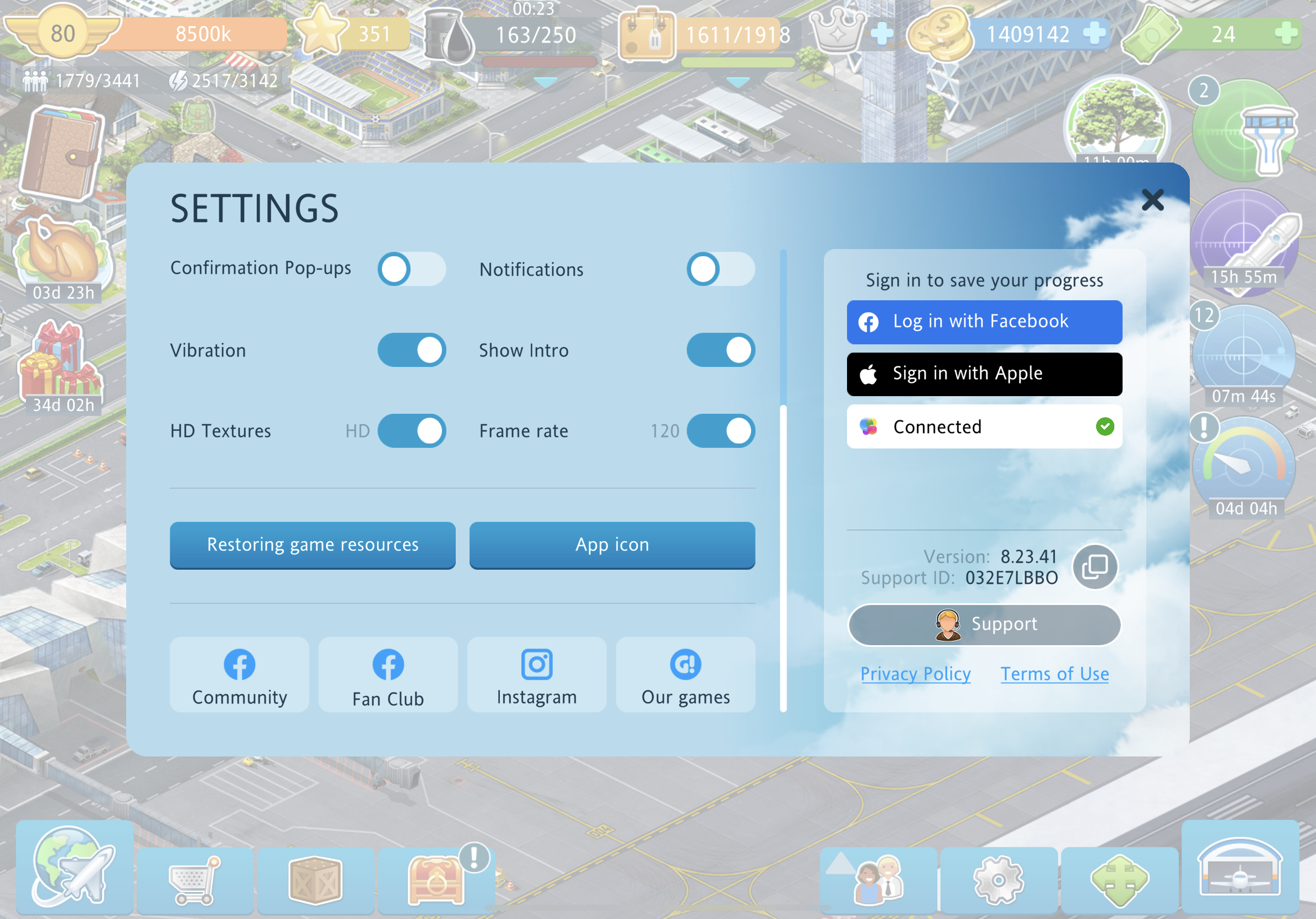Sign in with Apple
1316x919 pixels.
(x=984, y=374)
